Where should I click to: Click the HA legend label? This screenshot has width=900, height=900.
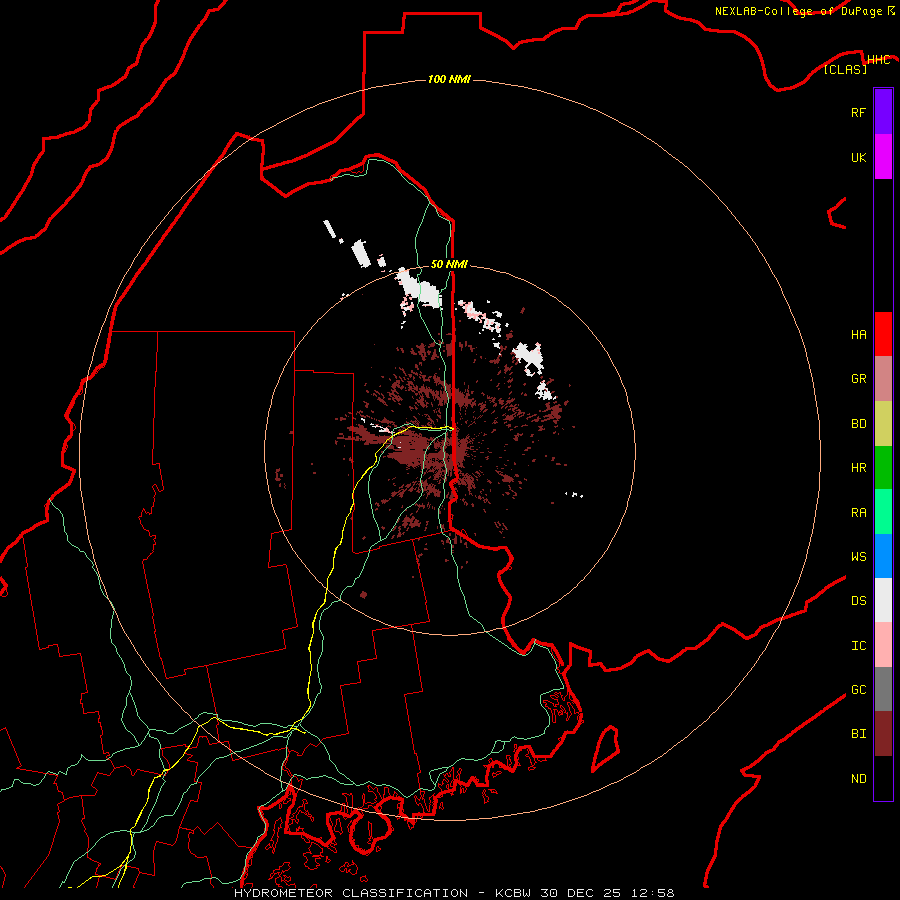[x=858, y=335]
